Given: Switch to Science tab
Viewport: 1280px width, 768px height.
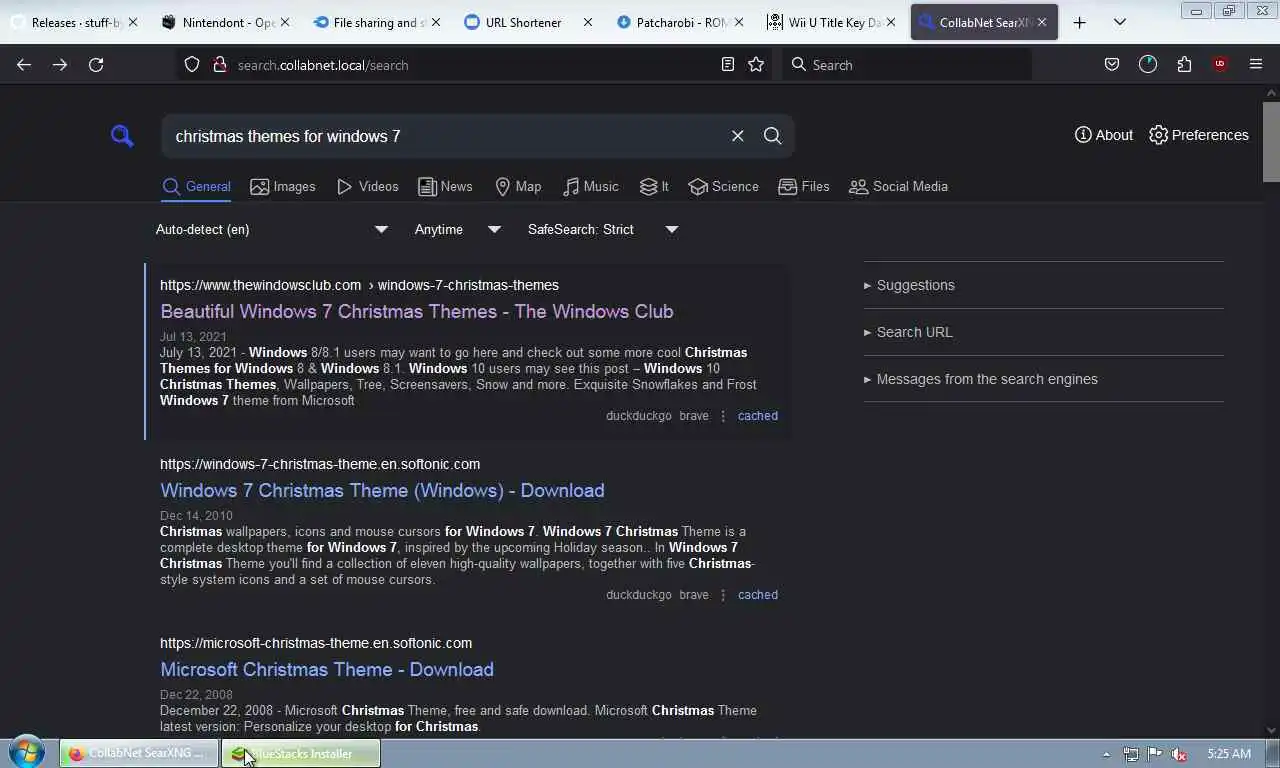Looking at the screenshot, I should pos(723,187).
